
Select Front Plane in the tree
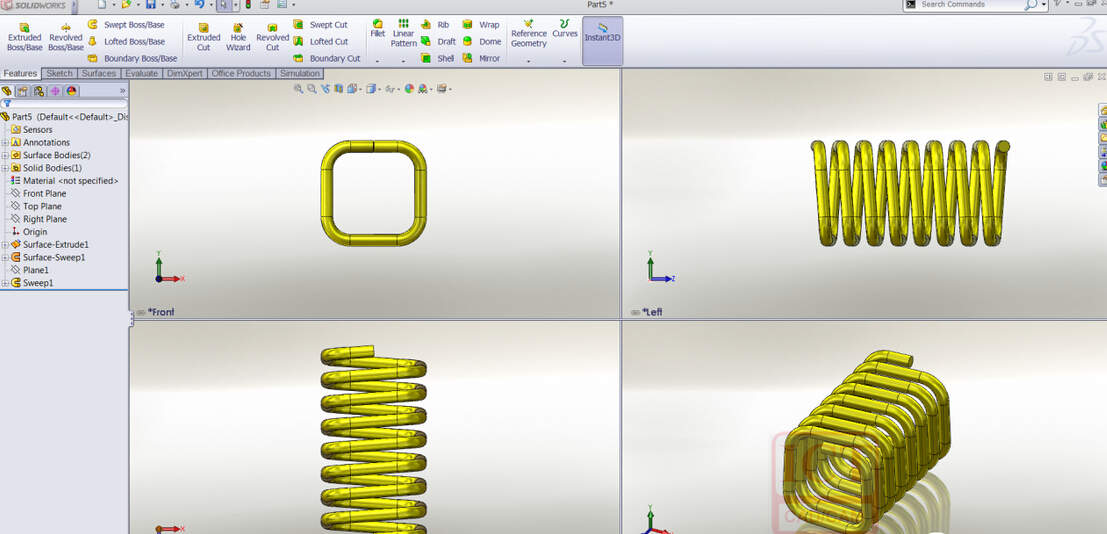click(x=39, y=194)
